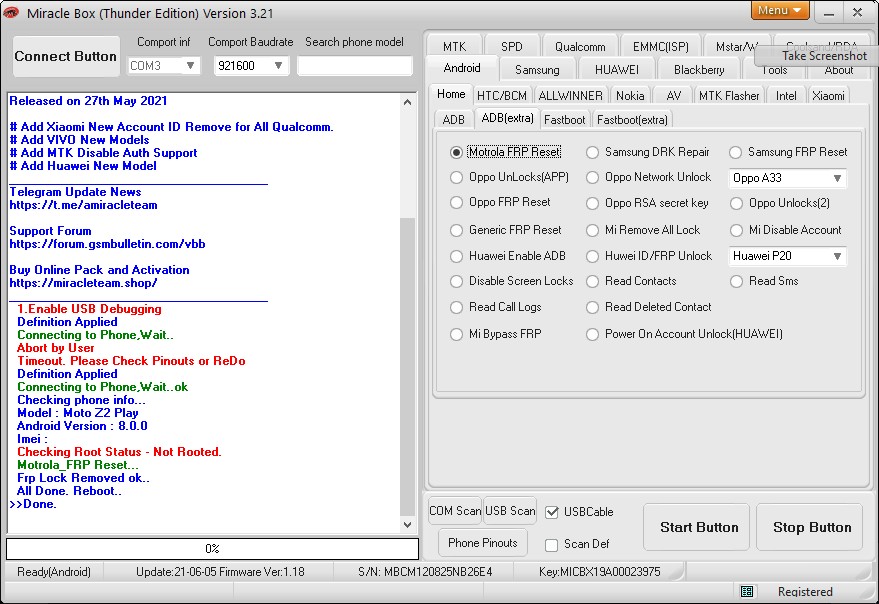Switch to the MTK Flasher subtab
Image resolution: width=879 pixels, height=604 pixels.
[729, 95]
